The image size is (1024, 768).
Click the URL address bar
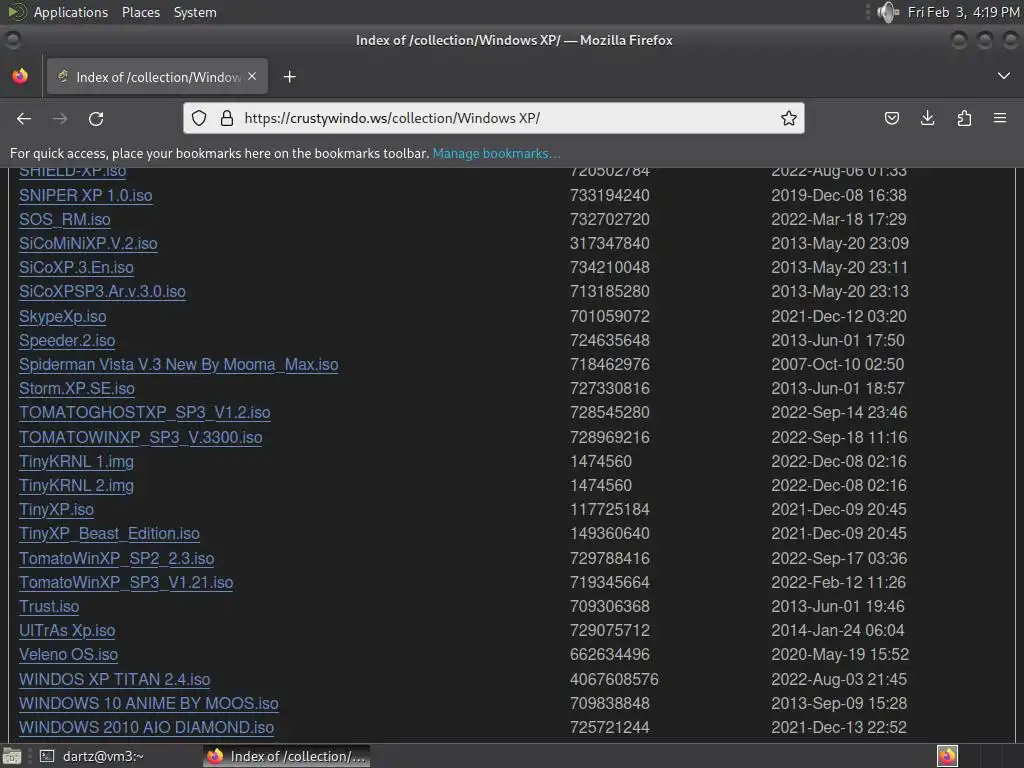(x=494, y=118)
